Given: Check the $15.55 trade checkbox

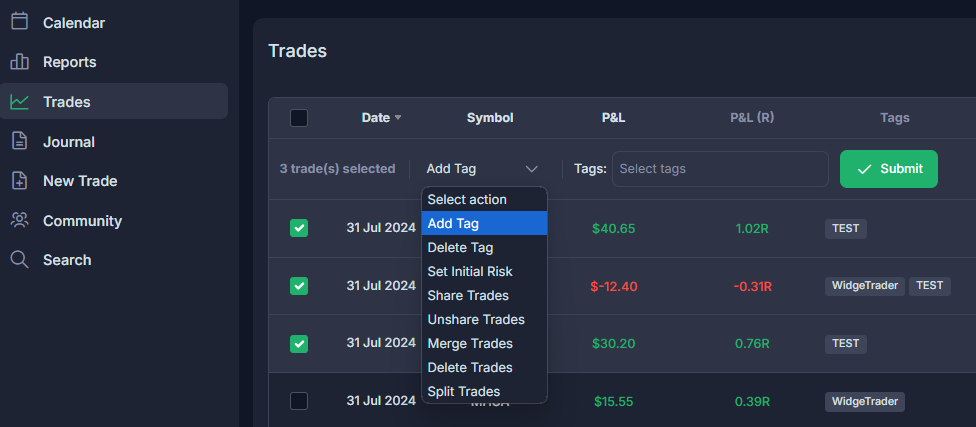Looking at the screenshot, I should tap(299, 401).
